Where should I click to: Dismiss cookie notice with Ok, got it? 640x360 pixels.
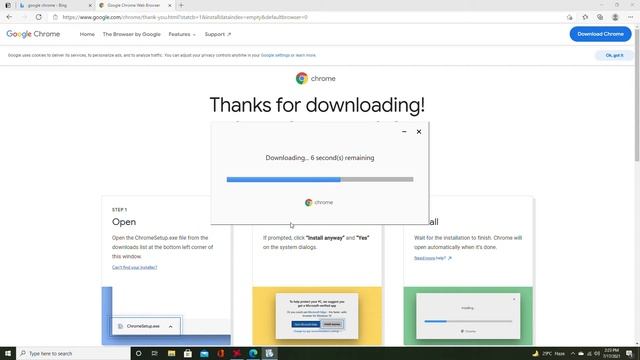click(x=614, y=55)
